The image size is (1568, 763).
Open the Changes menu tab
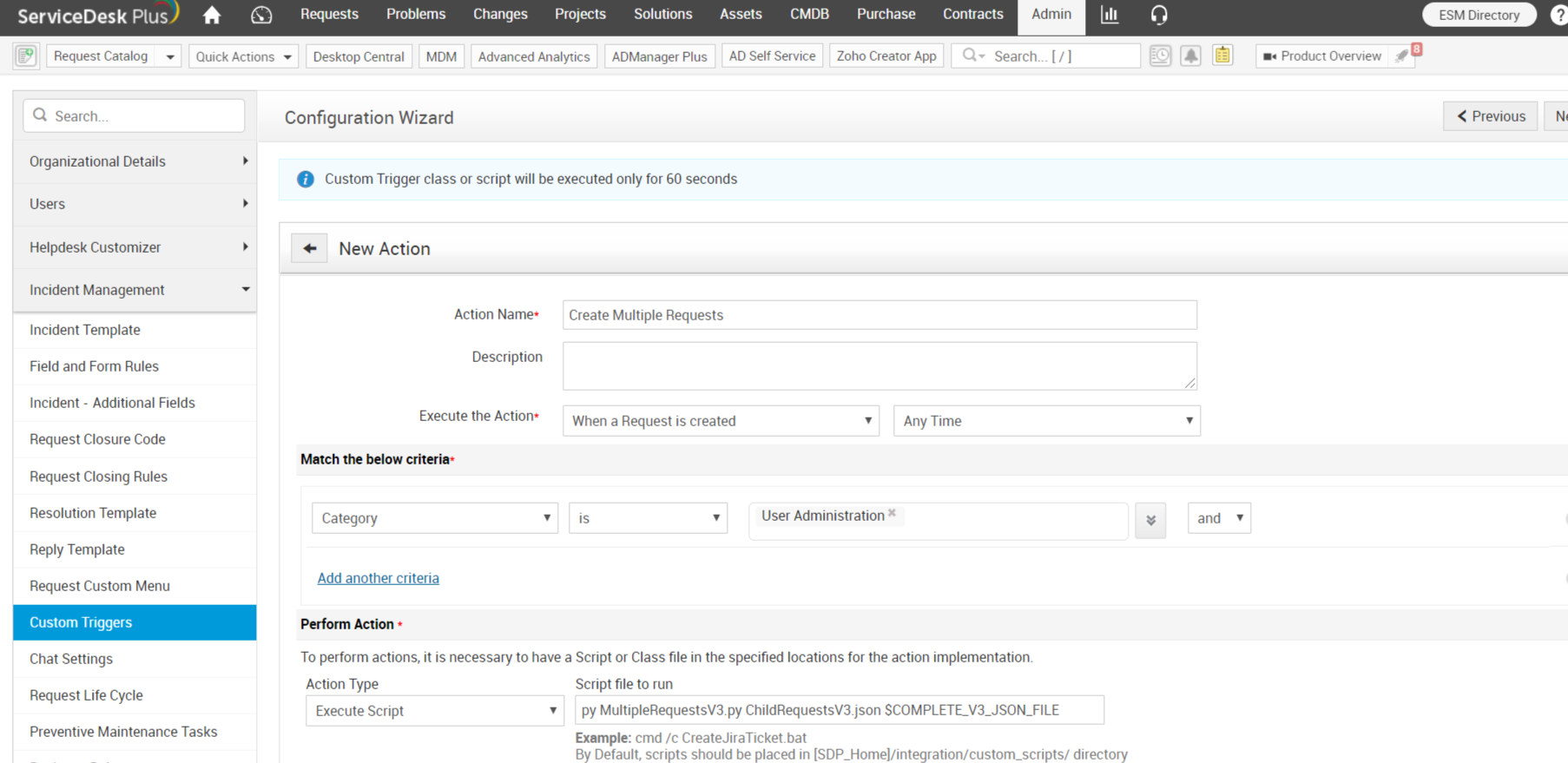(x=500, y=15)
